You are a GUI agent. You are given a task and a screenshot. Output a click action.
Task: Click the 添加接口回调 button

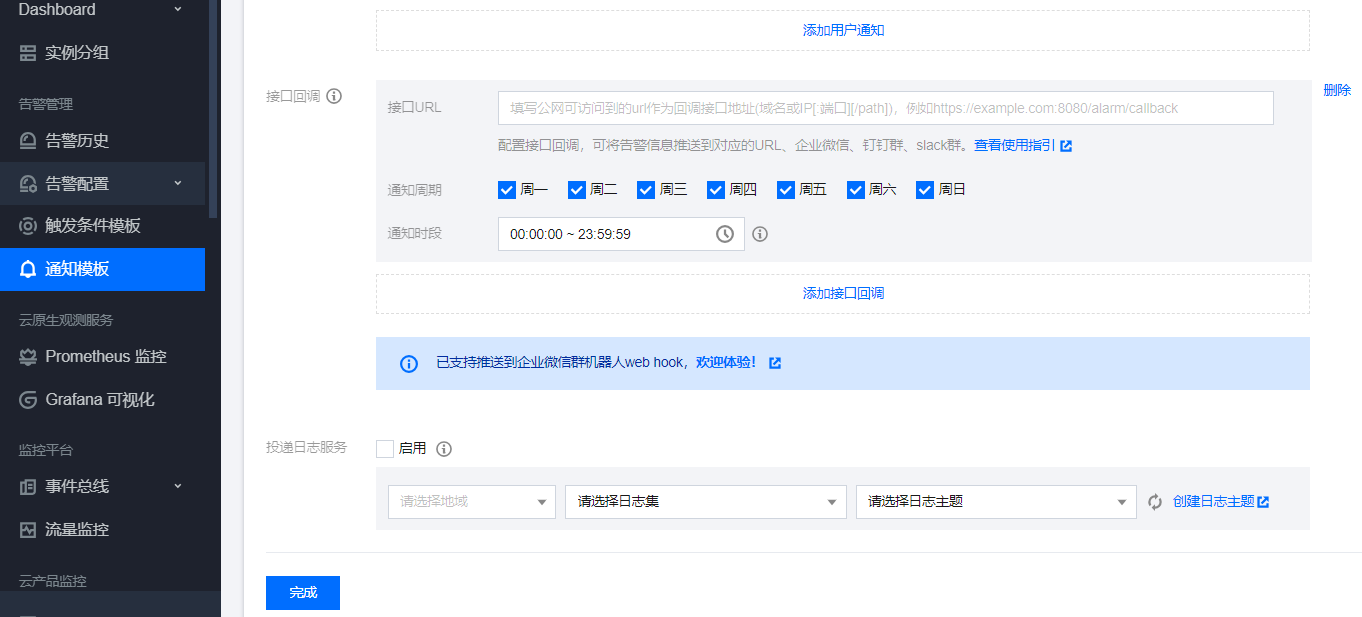[843, 294]
